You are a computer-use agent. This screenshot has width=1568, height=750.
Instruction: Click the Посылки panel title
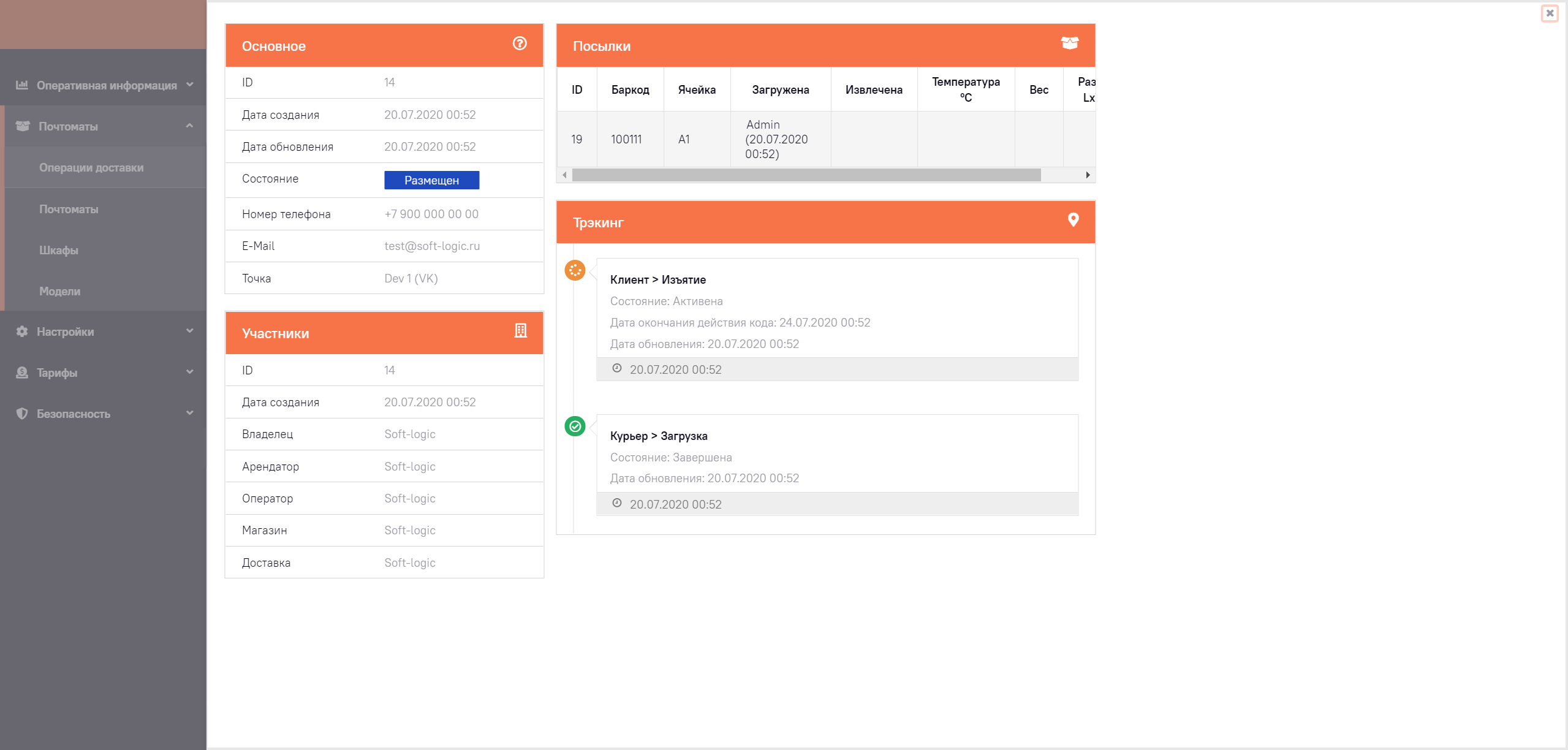[x=602, y=46]
